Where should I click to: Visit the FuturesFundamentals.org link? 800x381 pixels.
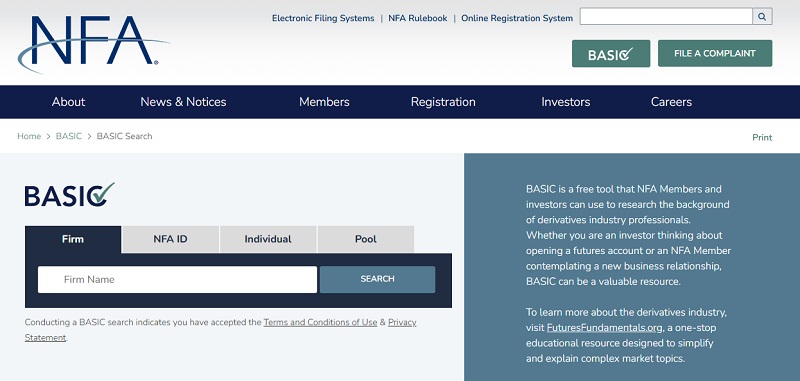point(605,327)
